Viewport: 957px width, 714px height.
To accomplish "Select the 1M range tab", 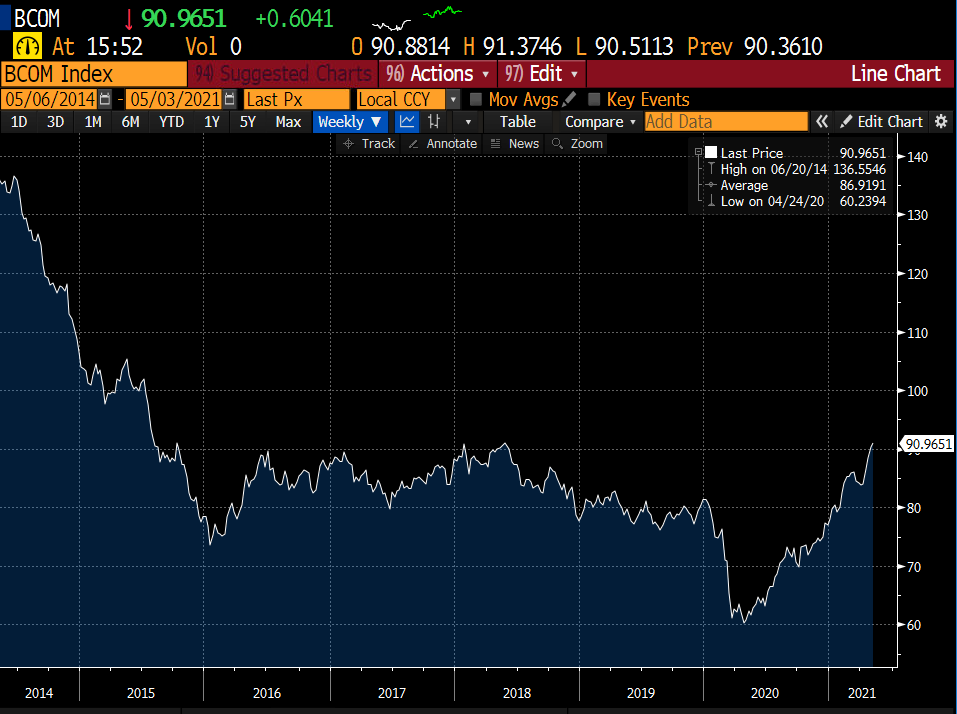I will coord(93,121).
